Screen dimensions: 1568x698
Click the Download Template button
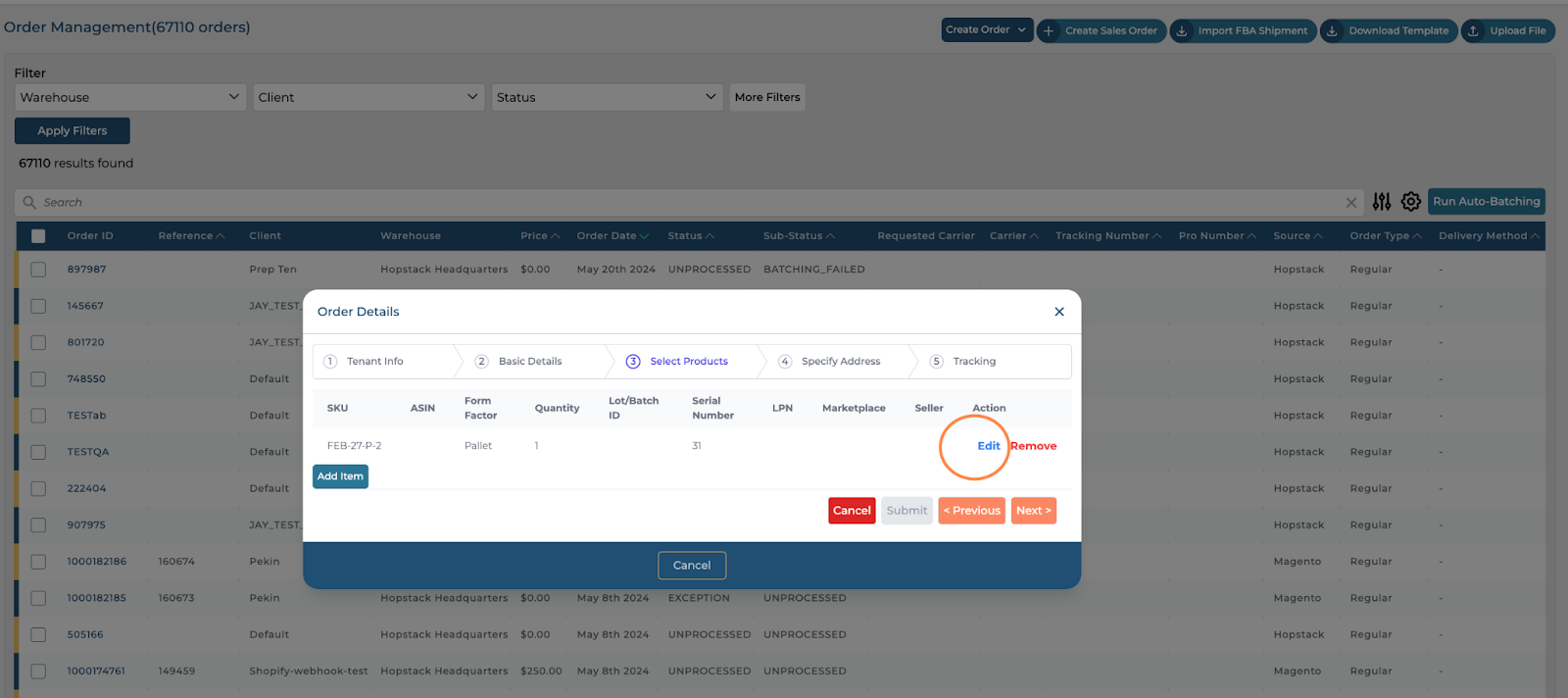click(x=1388, y=30)
